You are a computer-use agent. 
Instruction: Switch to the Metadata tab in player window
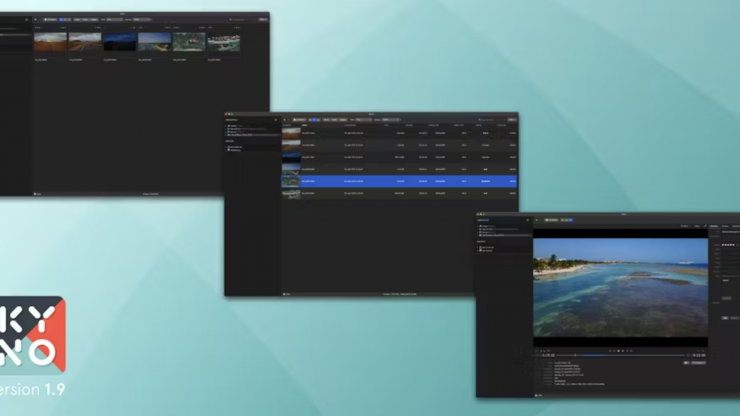coord(714,226)
